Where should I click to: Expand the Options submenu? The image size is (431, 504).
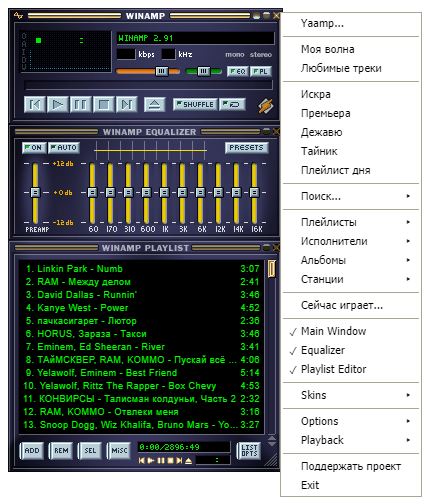[x=351, y=421]
